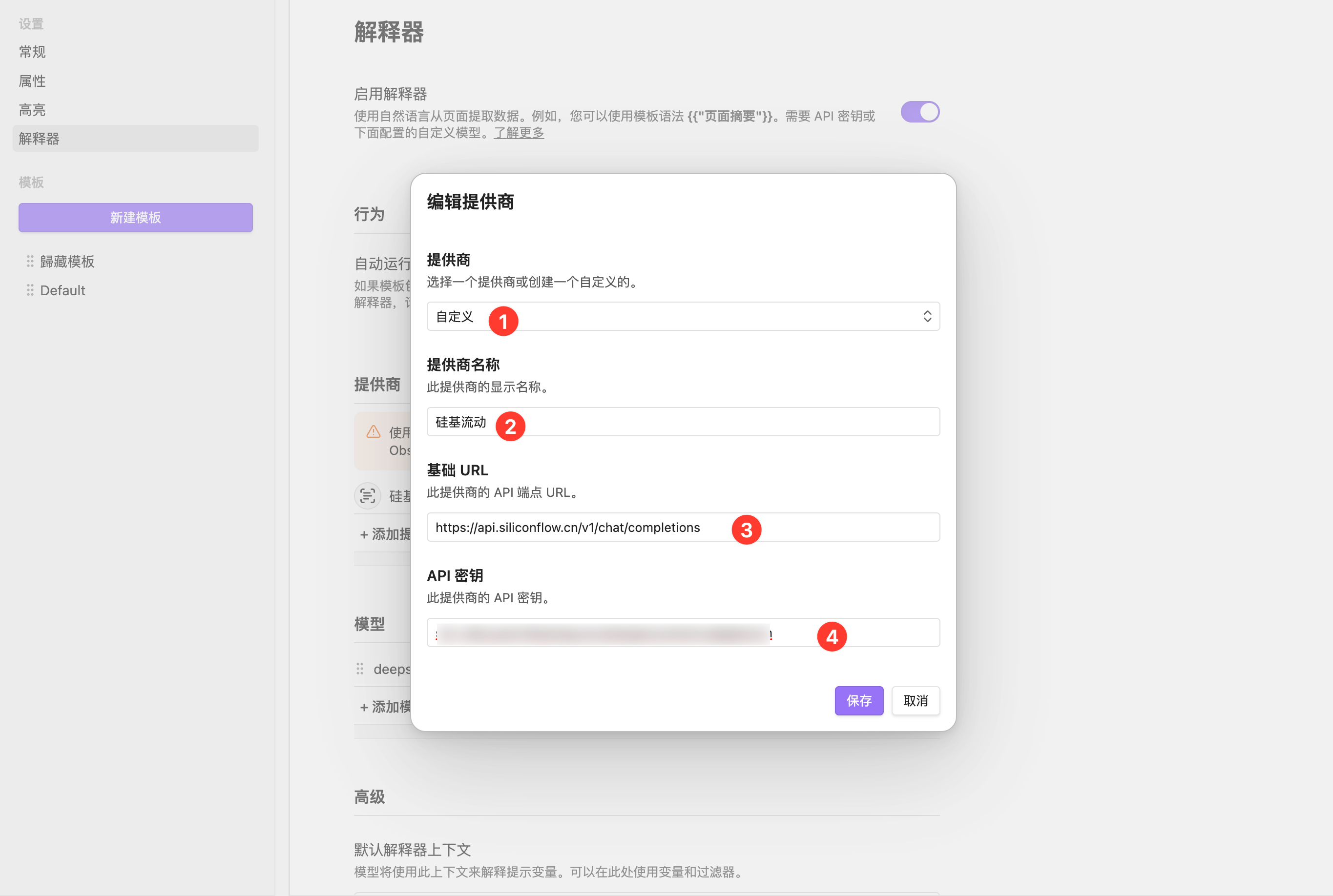Viewport: 1333px width, 896px height.
Task: Click drag handle icon beside Default template
Action: 30,290
